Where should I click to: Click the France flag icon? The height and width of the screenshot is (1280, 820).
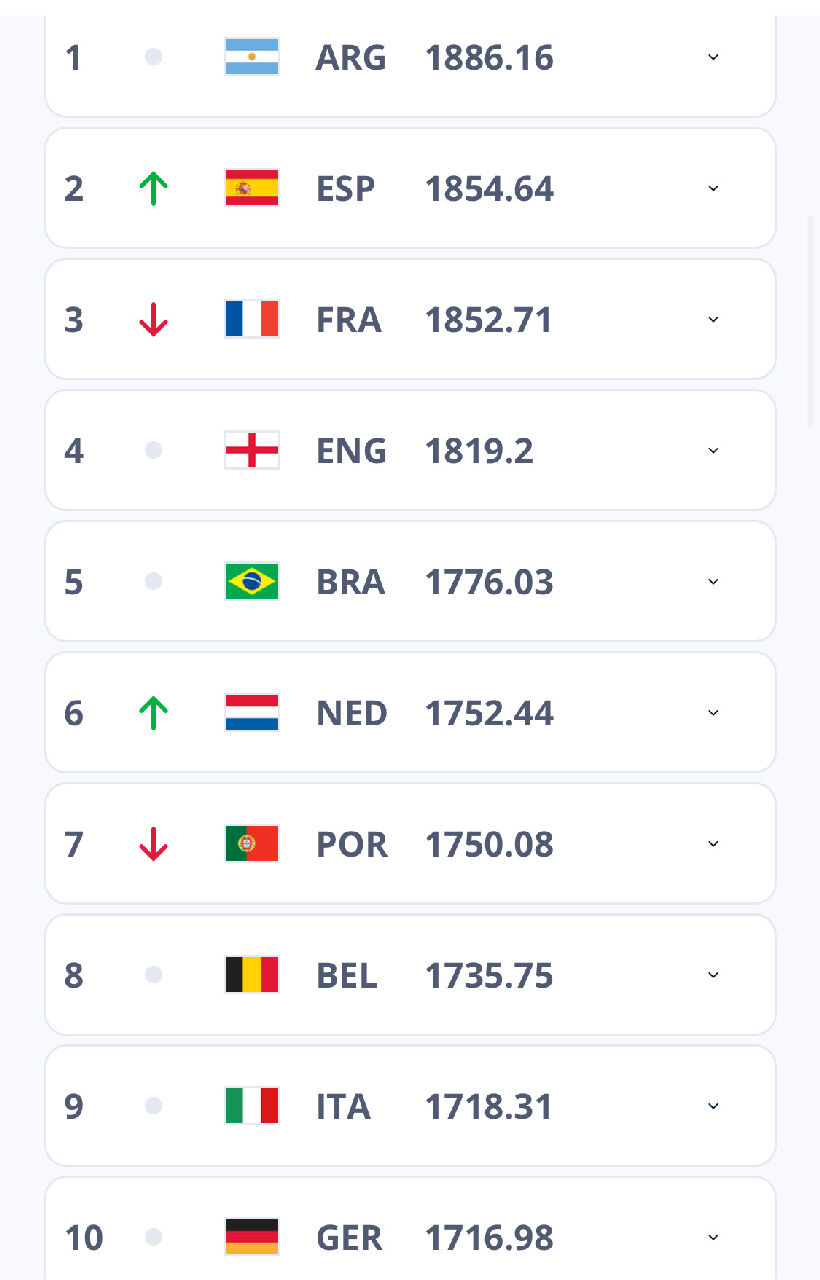[252, 319]
